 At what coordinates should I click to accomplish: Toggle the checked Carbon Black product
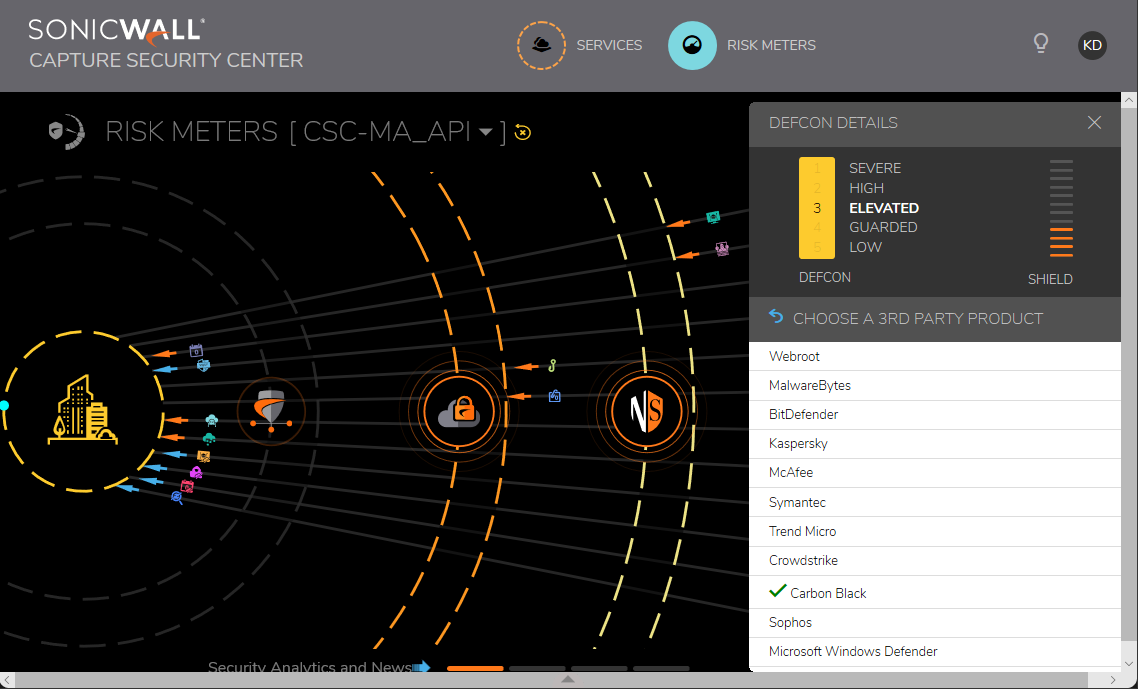[x=935, y=592]
